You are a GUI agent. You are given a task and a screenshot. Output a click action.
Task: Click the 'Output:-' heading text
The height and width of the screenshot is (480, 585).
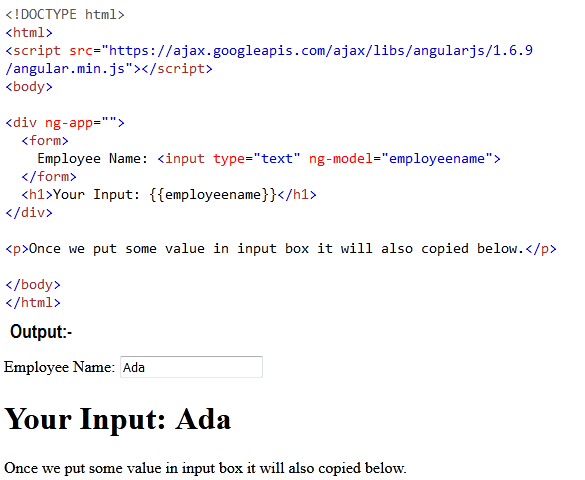click(x=41, y=332)
